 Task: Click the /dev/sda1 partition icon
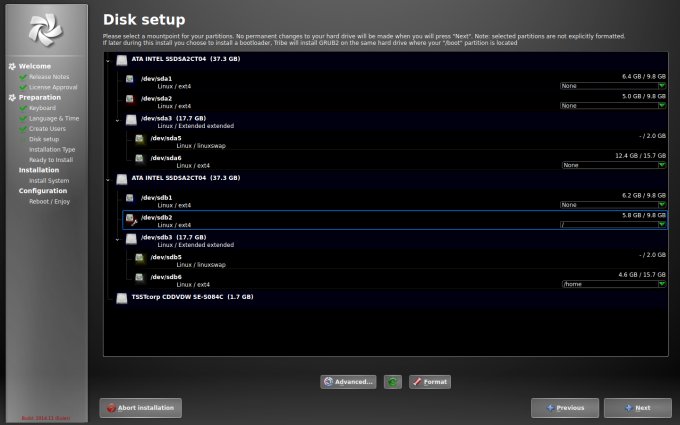130,79
